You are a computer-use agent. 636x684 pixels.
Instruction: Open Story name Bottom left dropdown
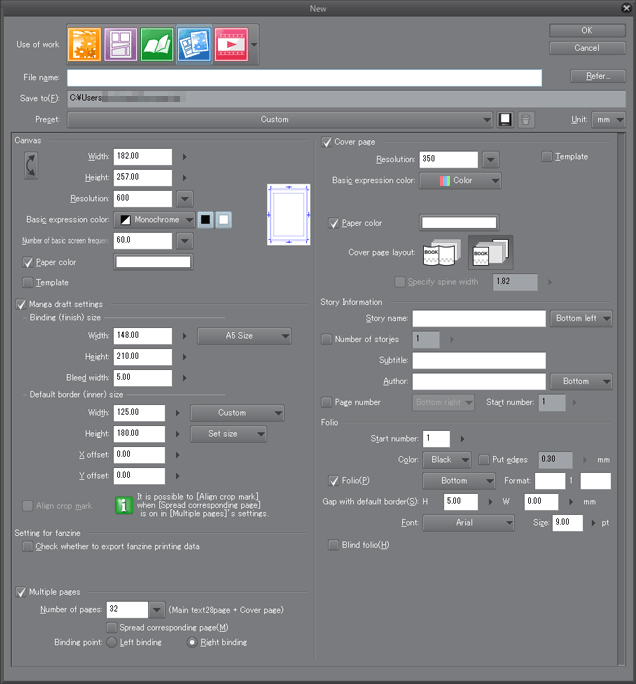pyautogui.click(x=581, y=318)
